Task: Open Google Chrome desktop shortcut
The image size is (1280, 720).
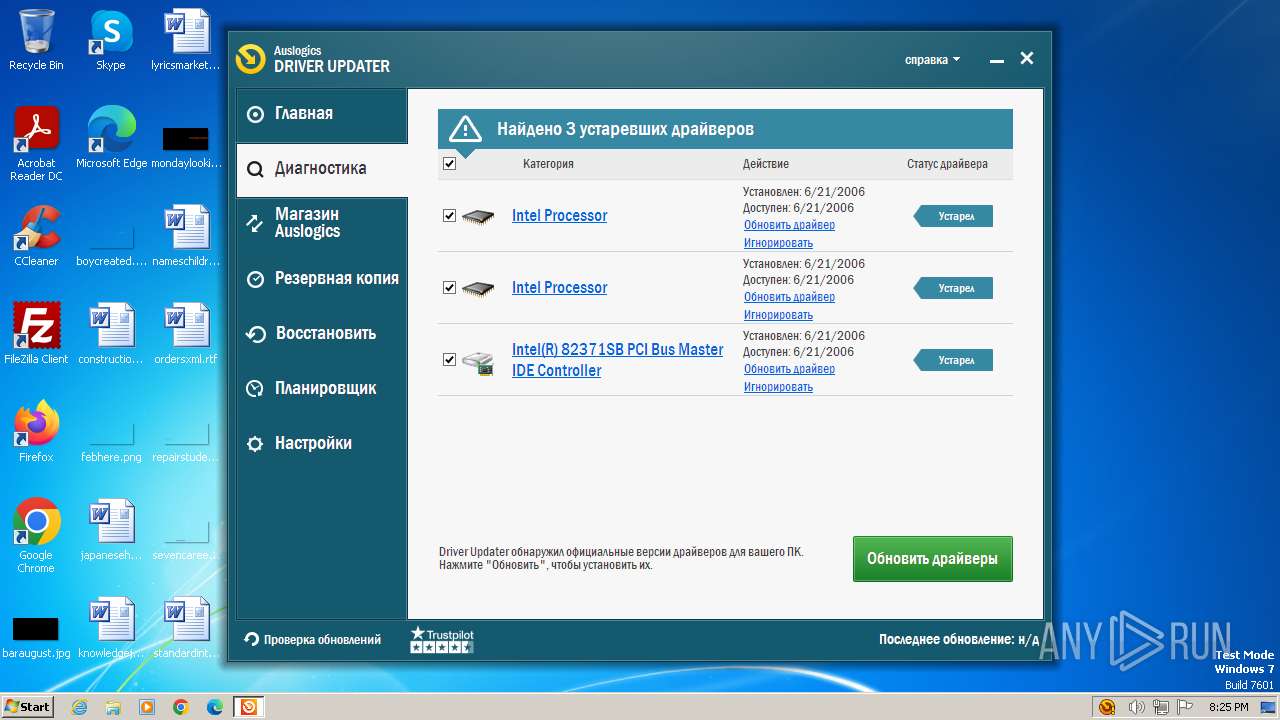Action: 36,536
